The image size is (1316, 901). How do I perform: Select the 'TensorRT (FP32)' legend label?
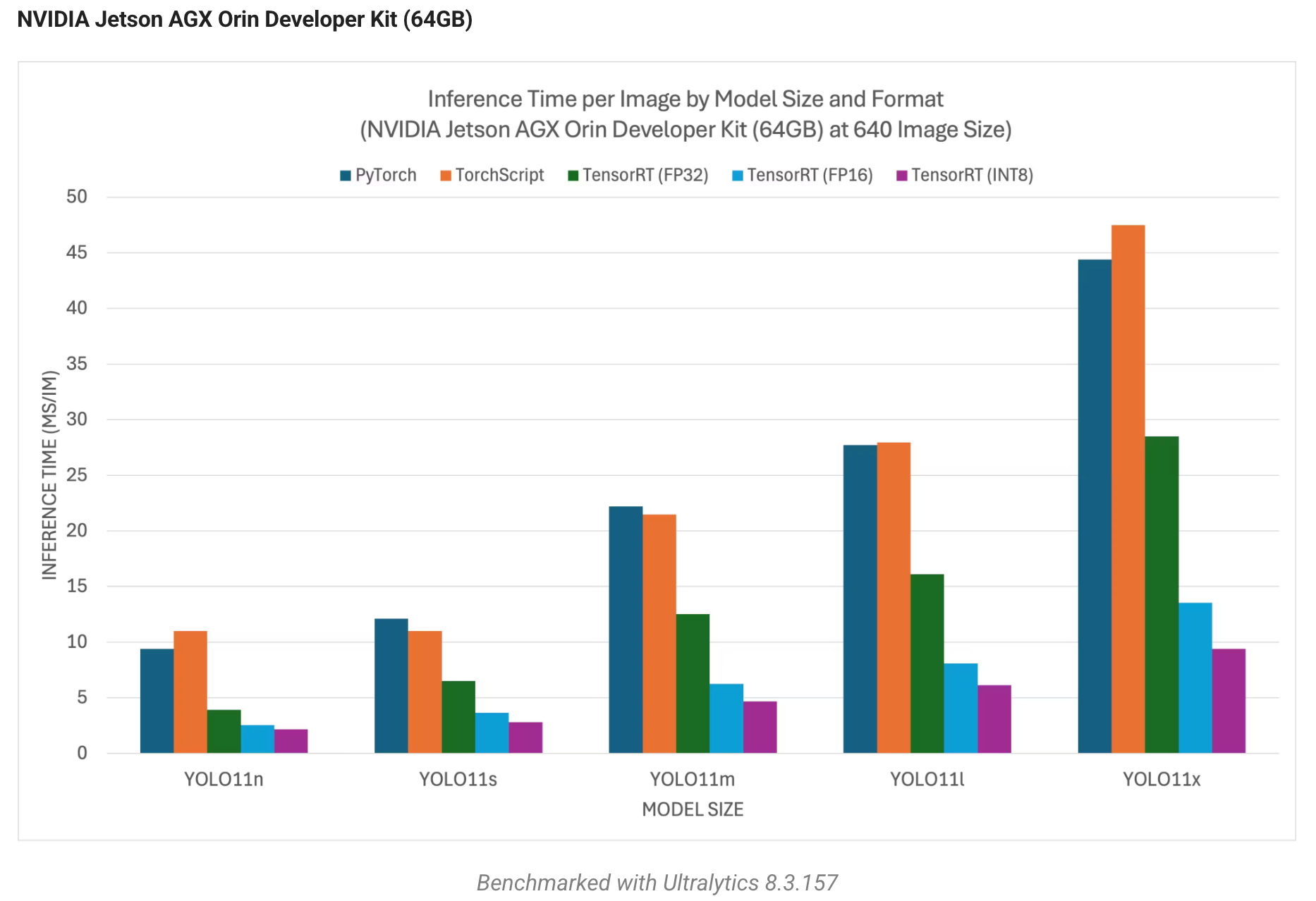click(x=645, y=175)
